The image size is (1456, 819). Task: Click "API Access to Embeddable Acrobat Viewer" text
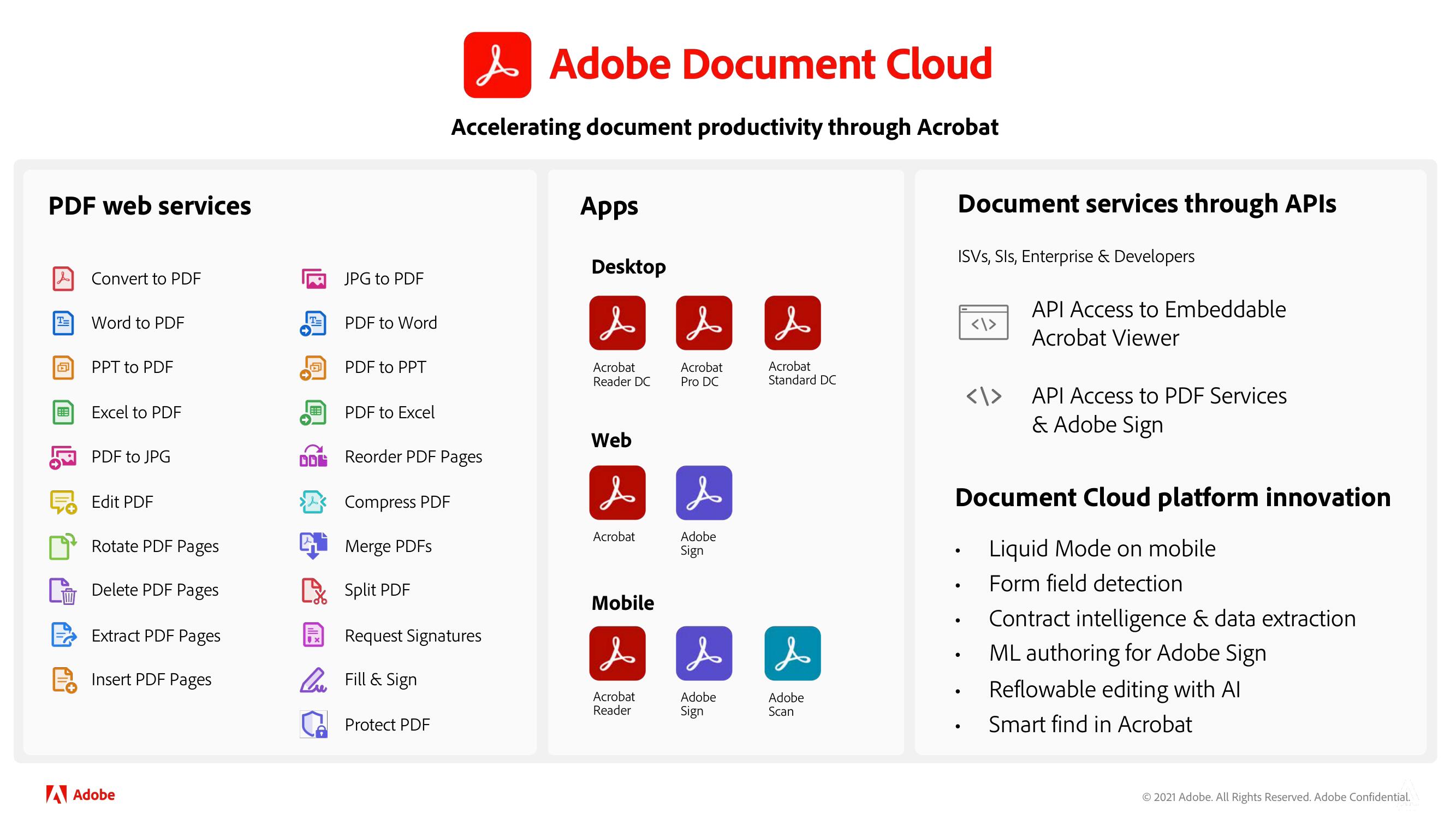(x=1158, y=323)
